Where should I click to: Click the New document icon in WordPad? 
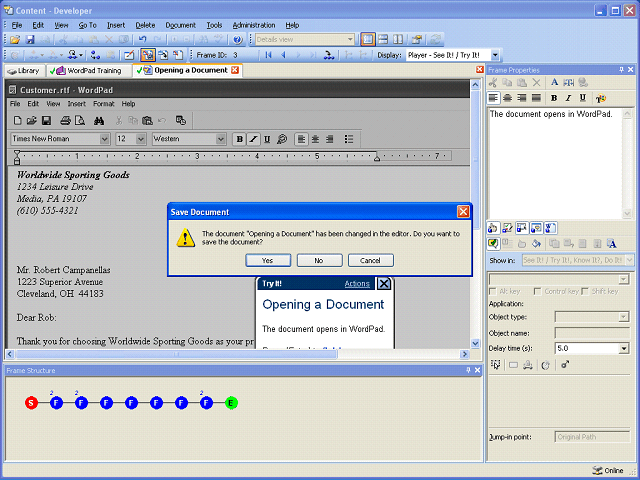(x=18, y=120)
